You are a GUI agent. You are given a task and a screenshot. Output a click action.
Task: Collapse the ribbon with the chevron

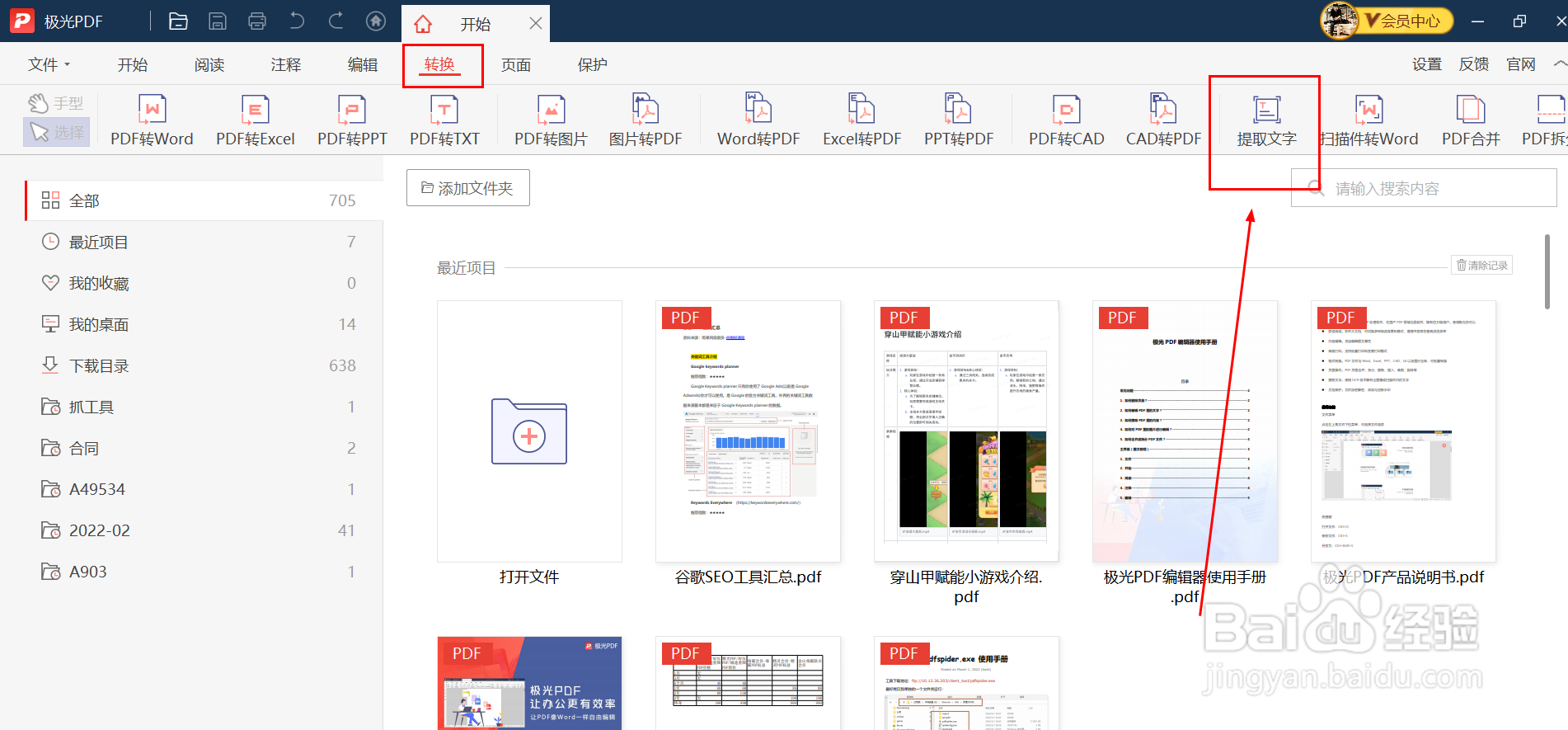(1559, 64)
